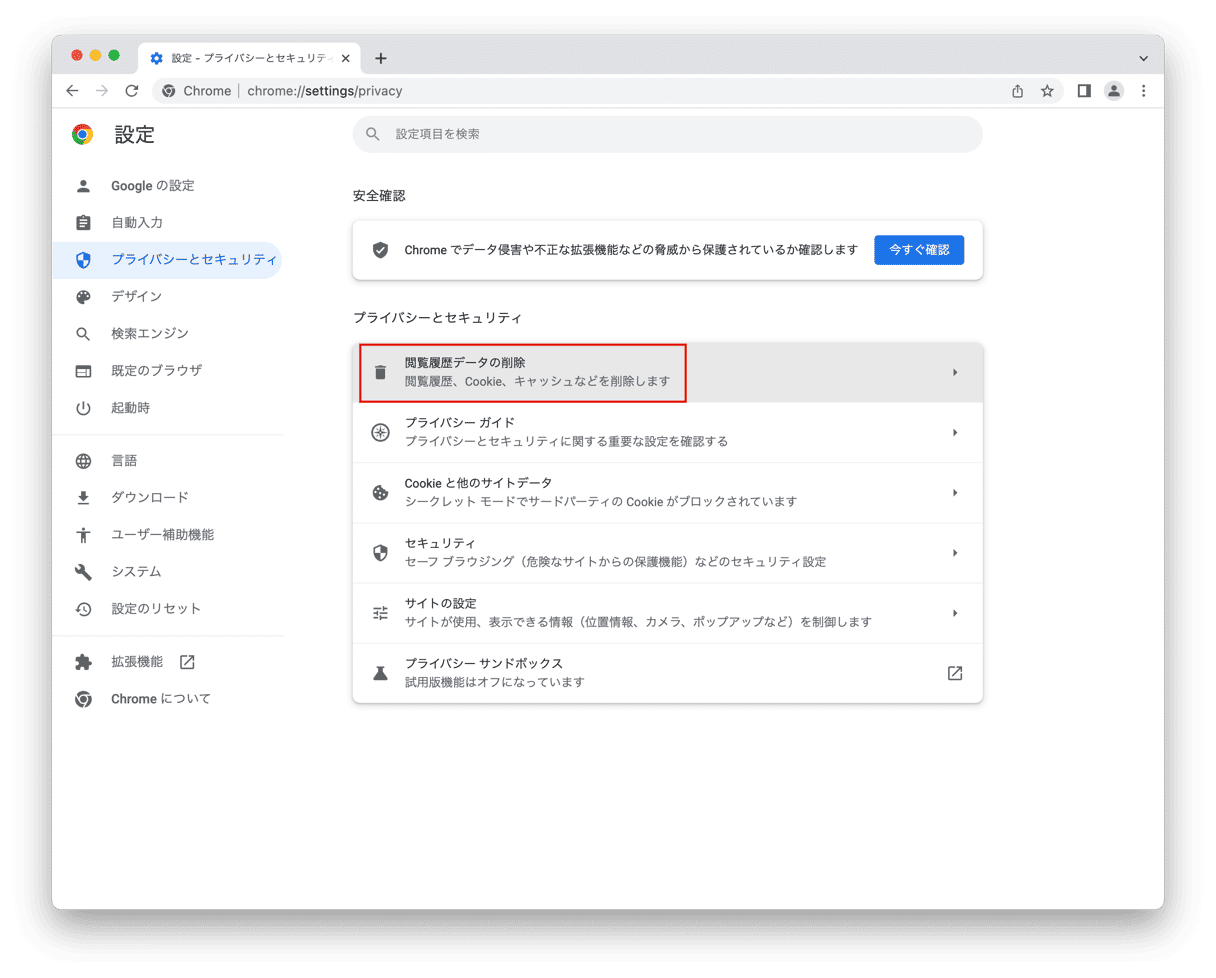Open Chrome three-dot menu

click(x=1143, y=91)
